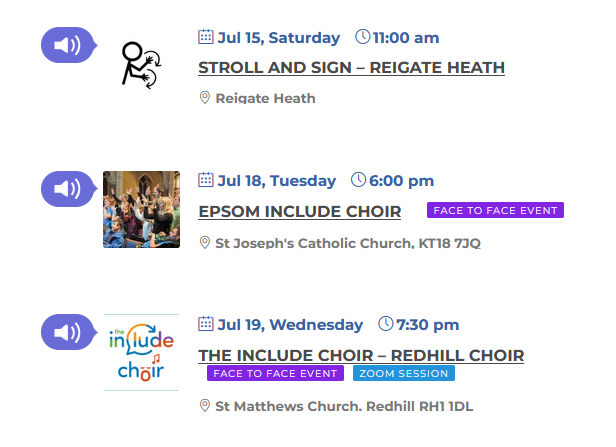This screenshot has width=616, height=447.
Task: Open the Epsom Include Choir event link
Action: pyautogui.click(x=300, y=212)
